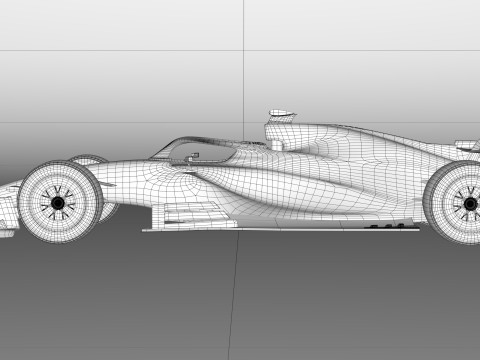Viewport: 480px width, 360px height.
Task: Pick the camera pod atop the airbox
Action: point(283,113)
